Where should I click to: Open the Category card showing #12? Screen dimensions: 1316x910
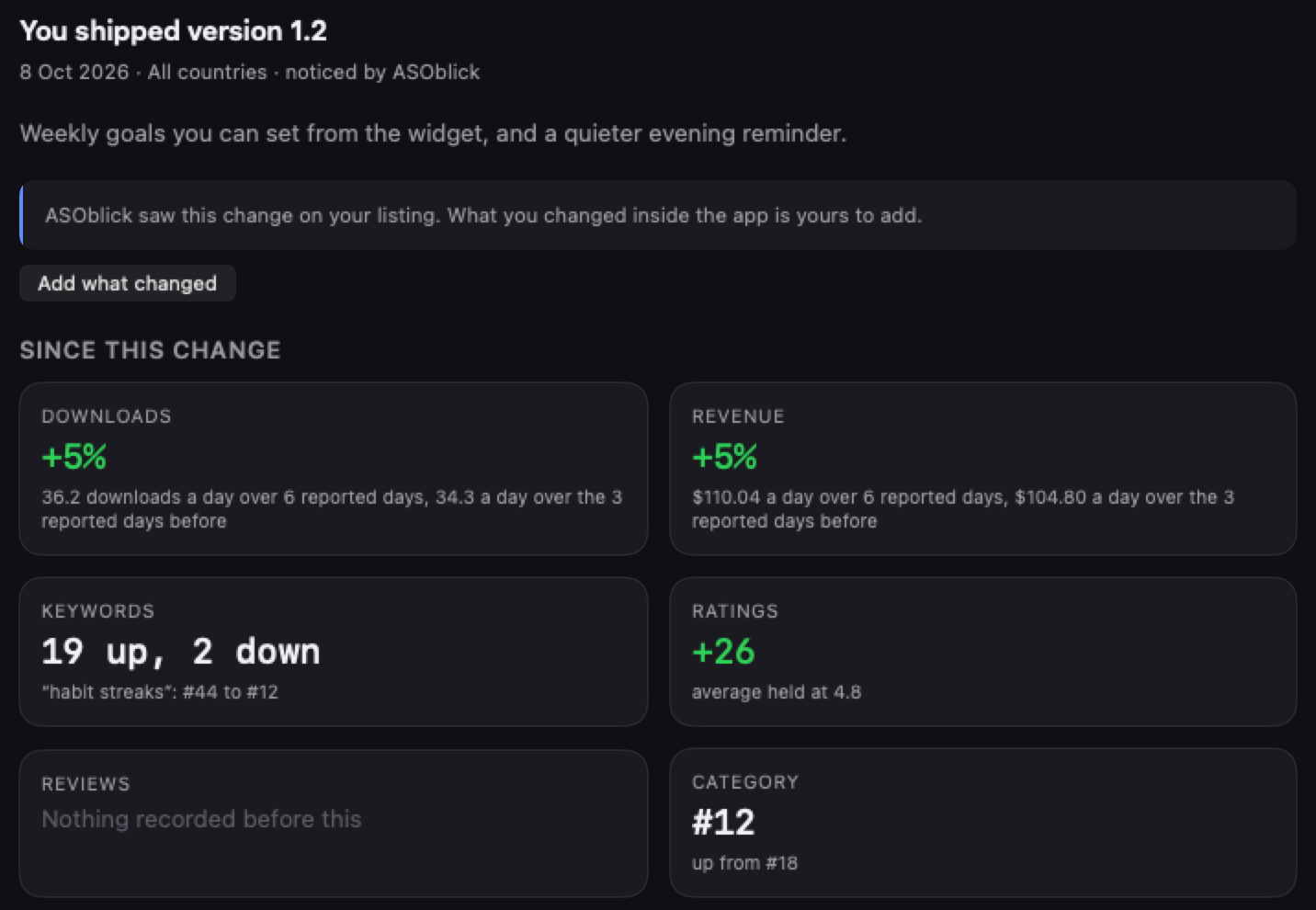[x=983, y=823]
